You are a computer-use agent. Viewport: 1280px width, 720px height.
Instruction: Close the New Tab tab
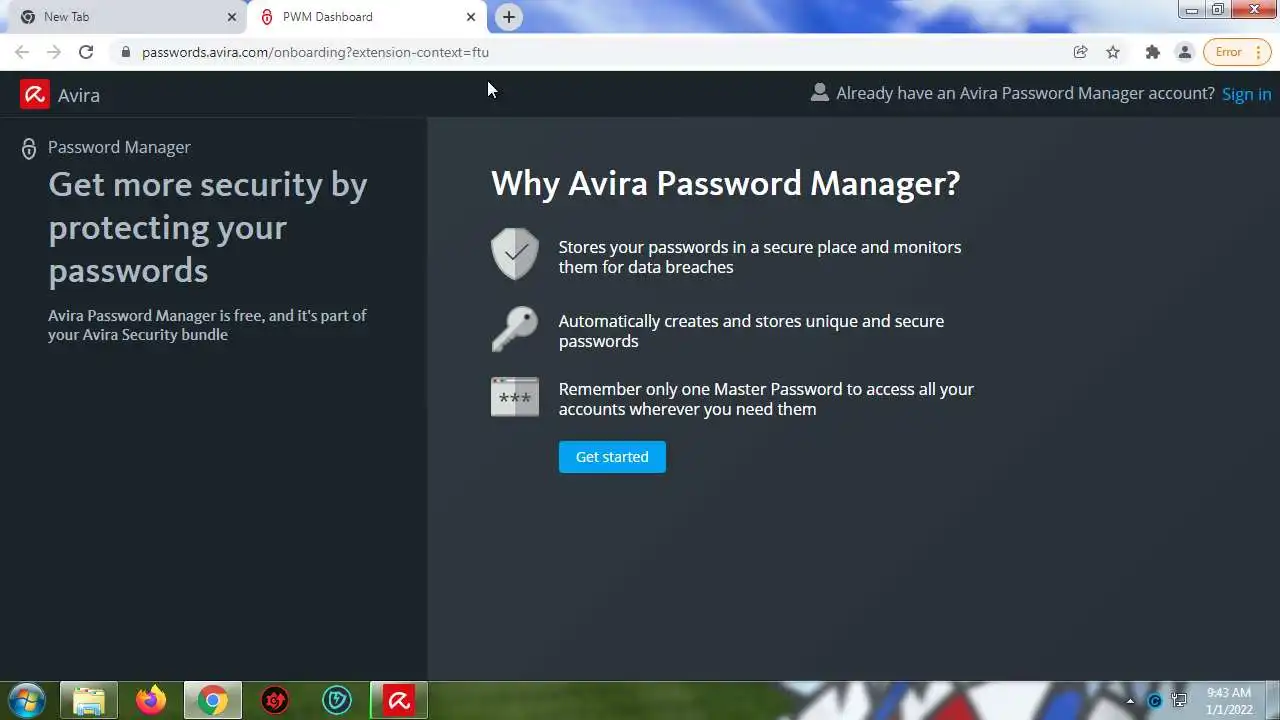[232, 17]
